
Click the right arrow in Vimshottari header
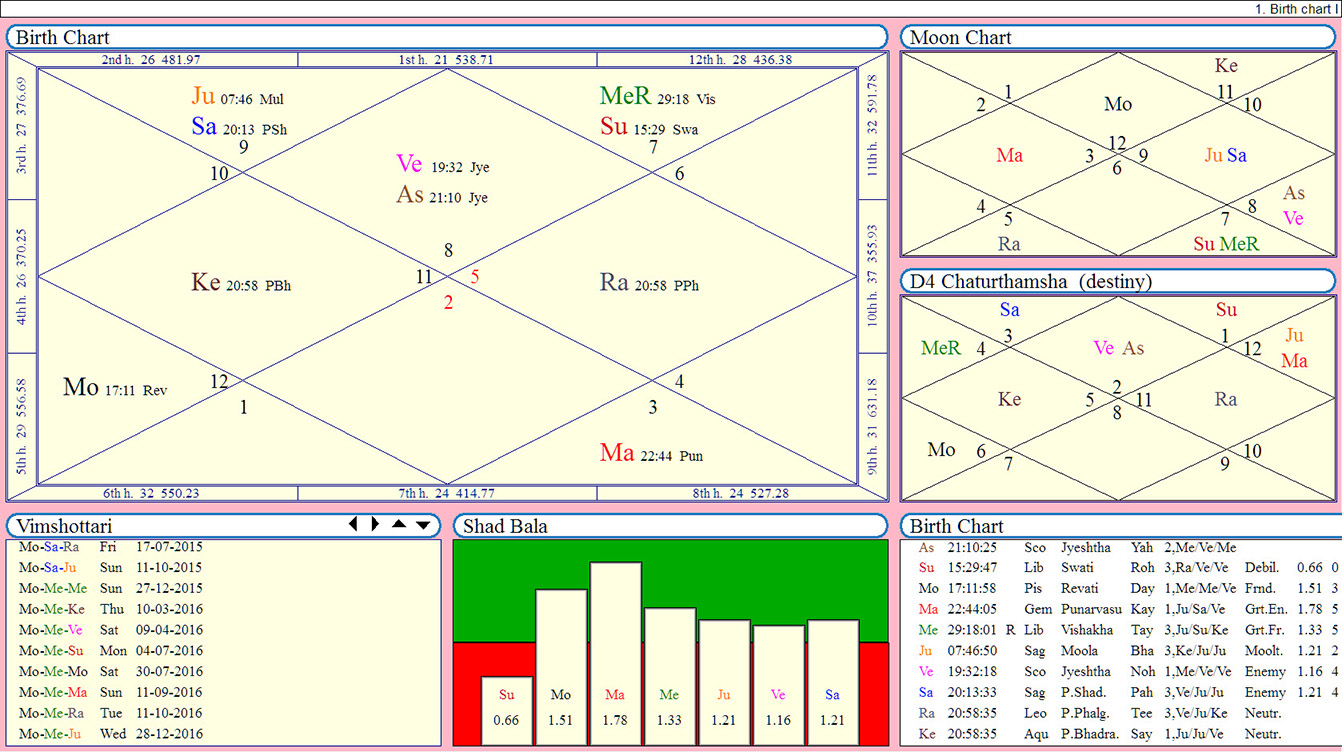coord(375,524)
